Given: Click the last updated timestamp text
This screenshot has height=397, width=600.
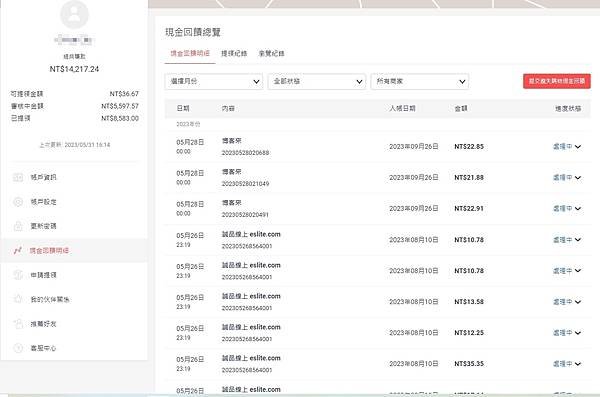Looking at the screenshot, I should click(x=75, y=145).
